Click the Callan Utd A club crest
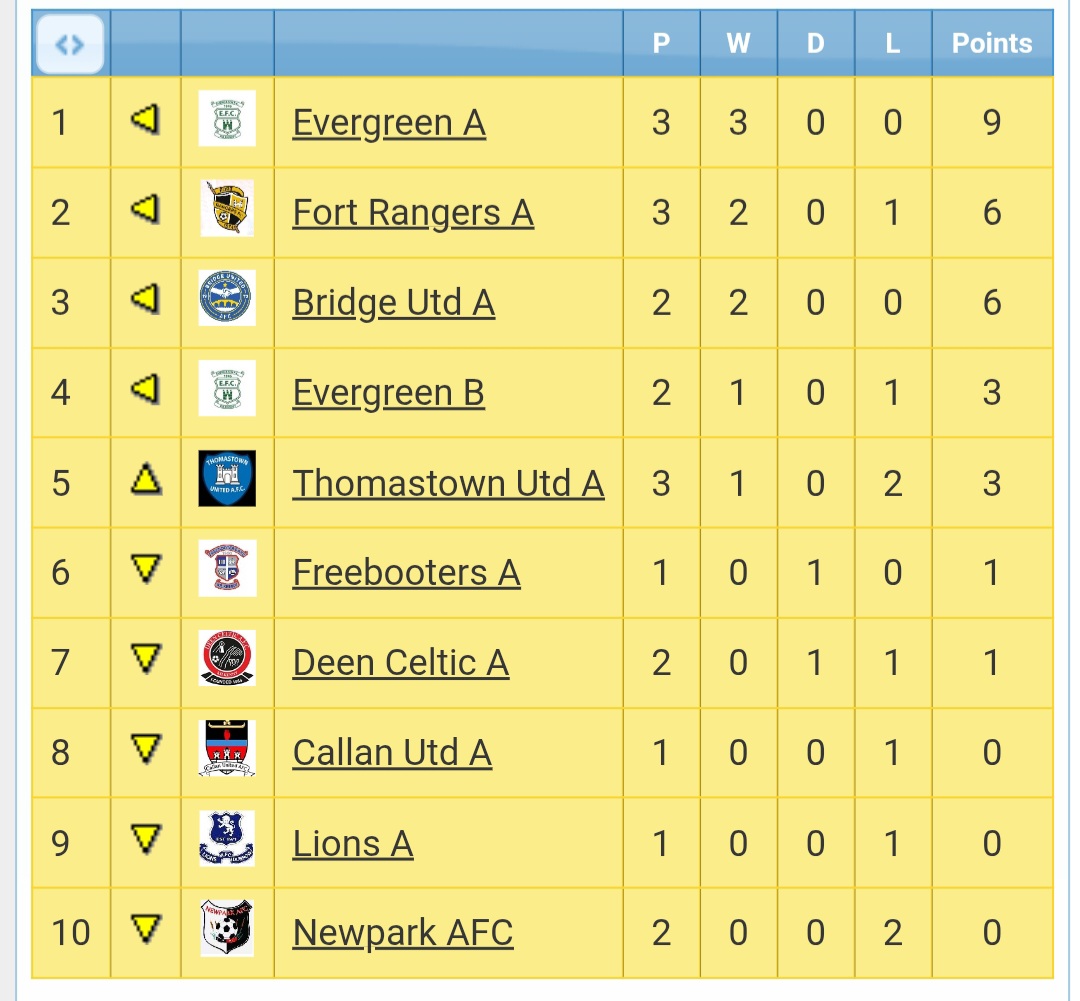Image resolution: width=1080 pixels, height=1001 pixels. coord(227,748)
